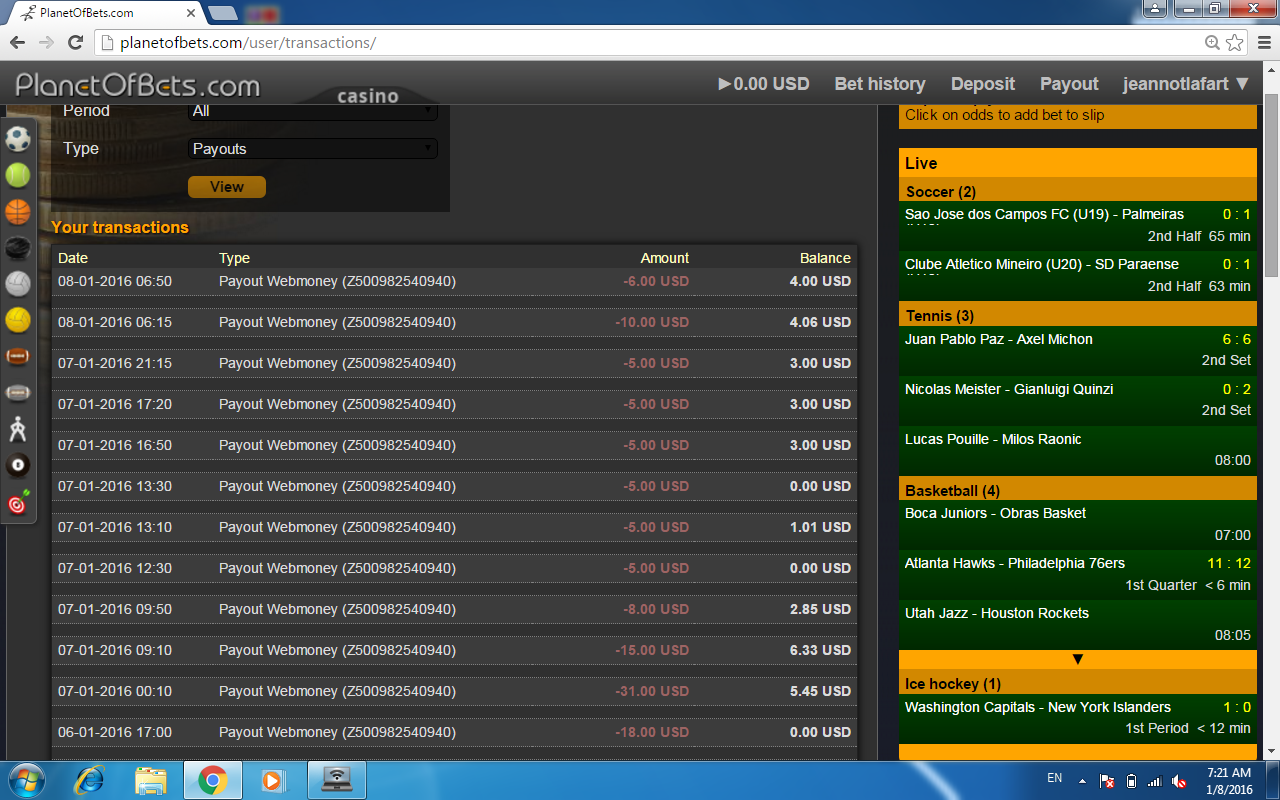Reload the planetofbets page
Viewport: 1280px width, 800px height.
pos(75,42)
